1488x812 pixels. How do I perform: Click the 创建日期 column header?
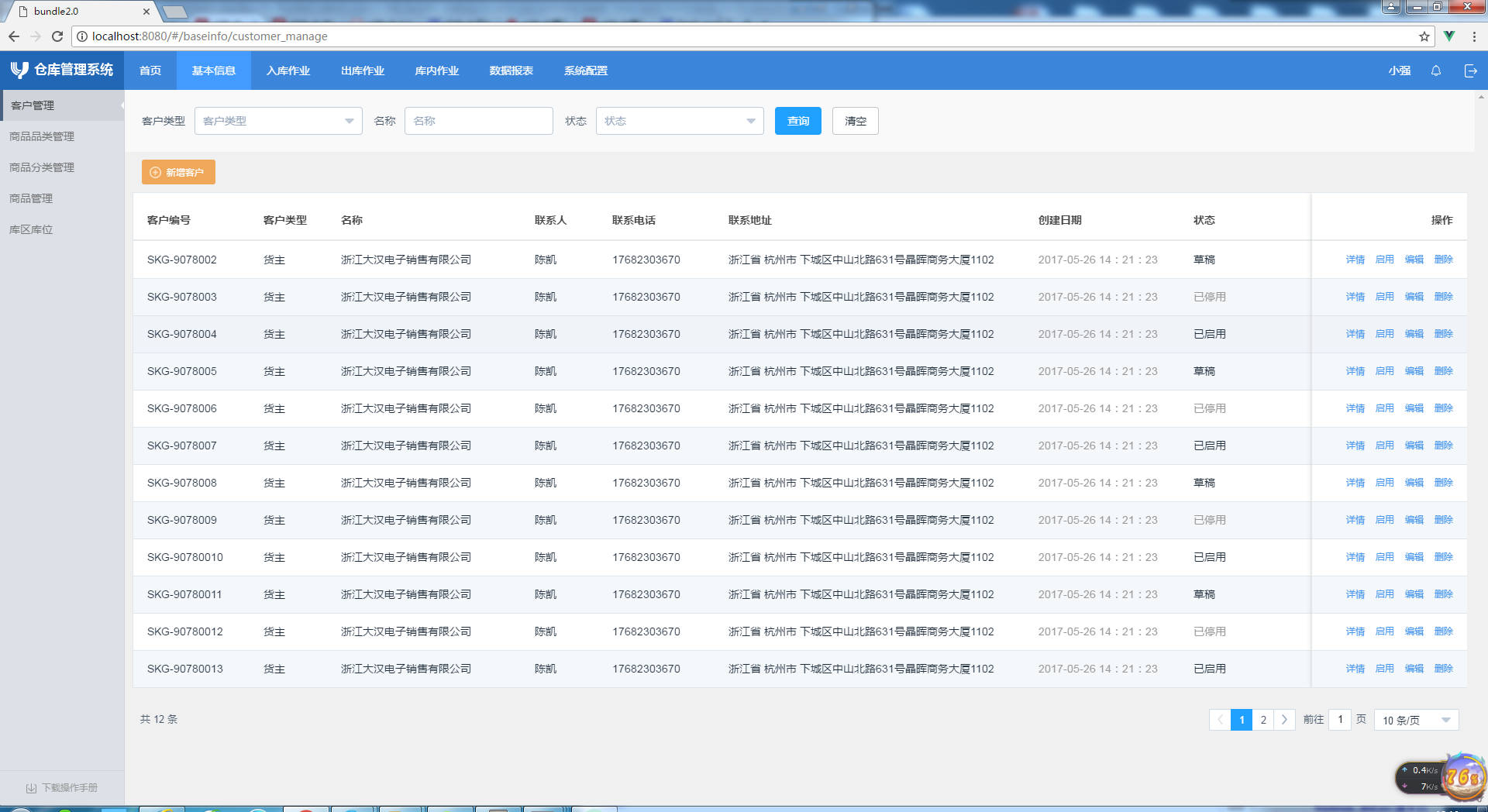1060,220
